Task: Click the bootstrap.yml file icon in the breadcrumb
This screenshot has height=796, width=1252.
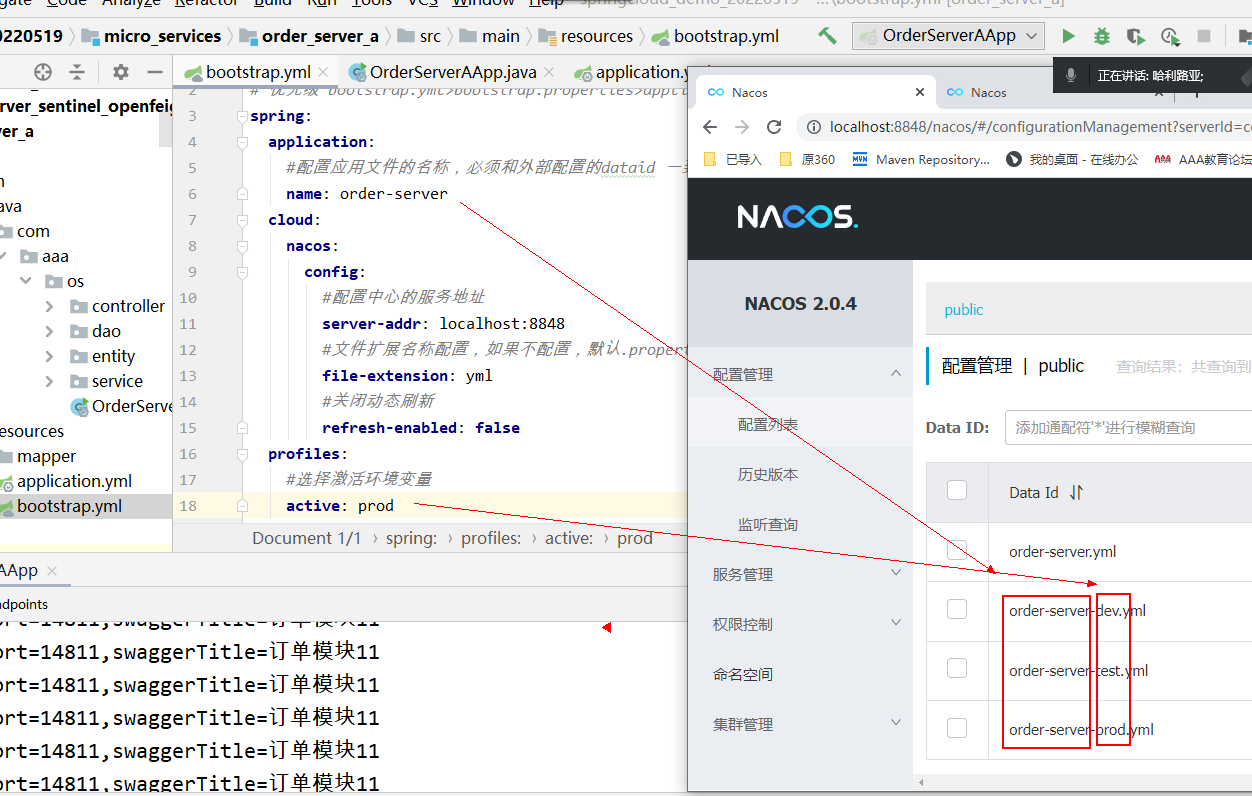Action: pos(660,37)
